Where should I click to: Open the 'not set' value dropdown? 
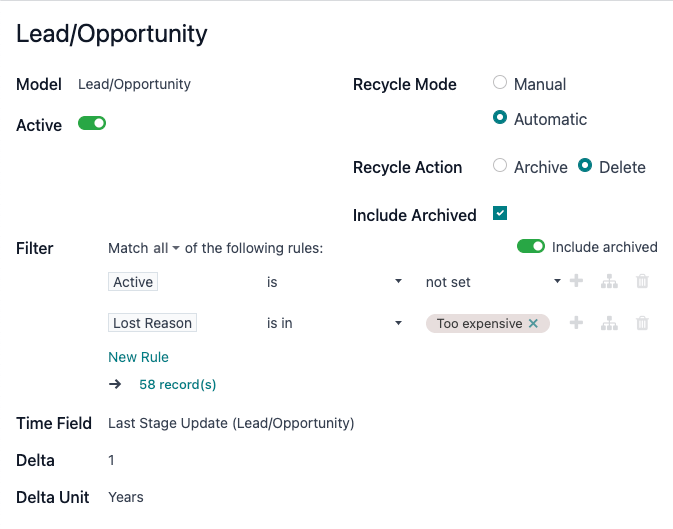click(x=493, y=282)
